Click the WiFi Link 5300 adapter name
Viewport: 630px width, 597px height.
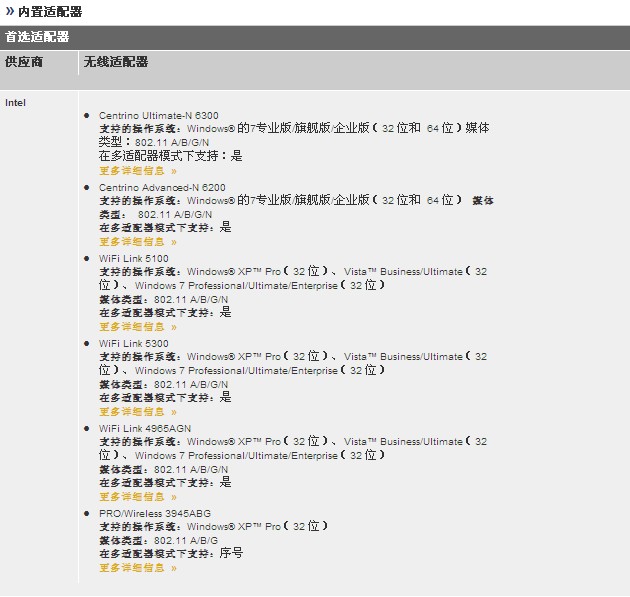click(133, 344)
